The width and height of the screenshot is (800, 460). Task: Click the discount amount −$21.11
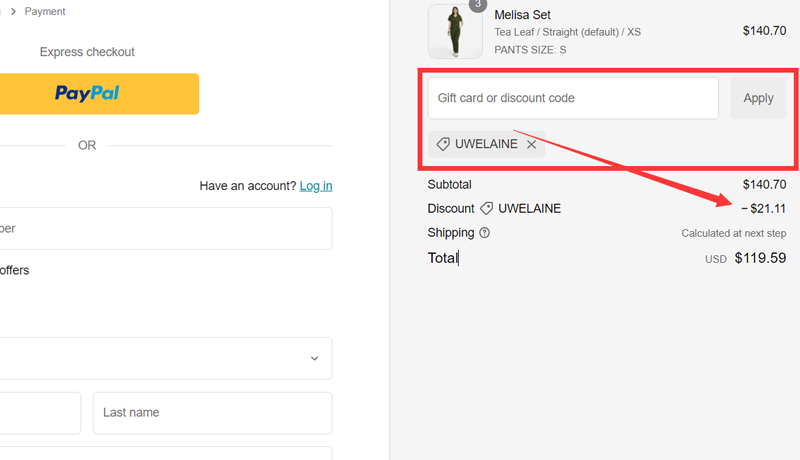coord(763,209)
